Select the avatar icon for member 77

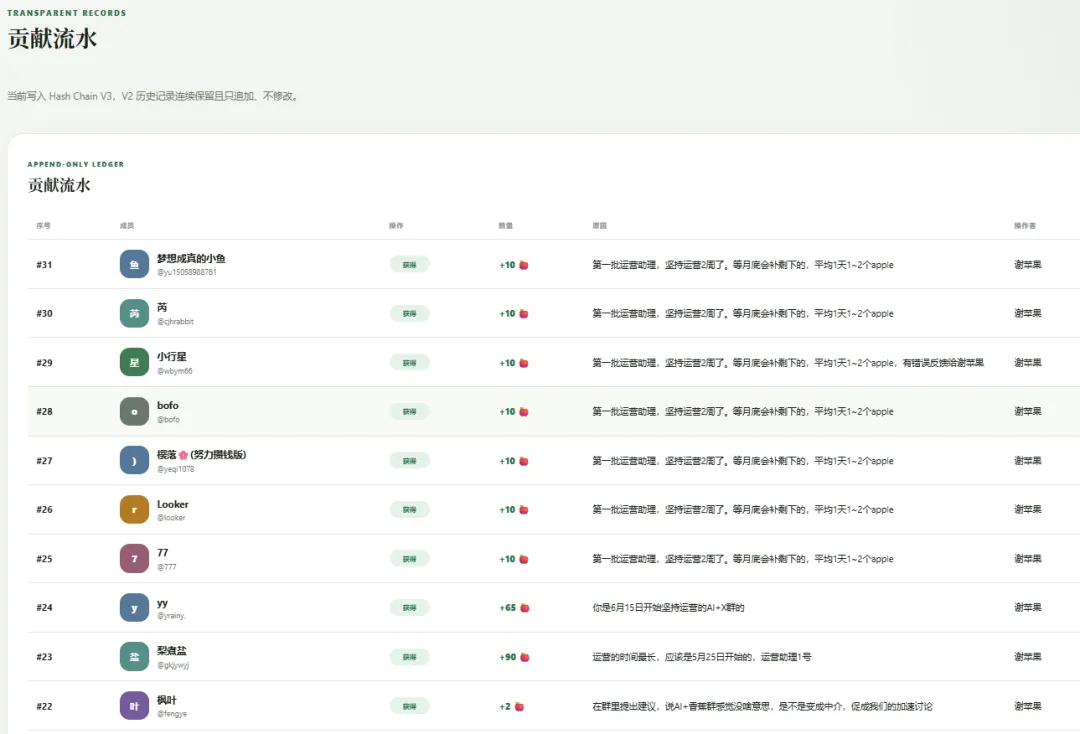134,558
